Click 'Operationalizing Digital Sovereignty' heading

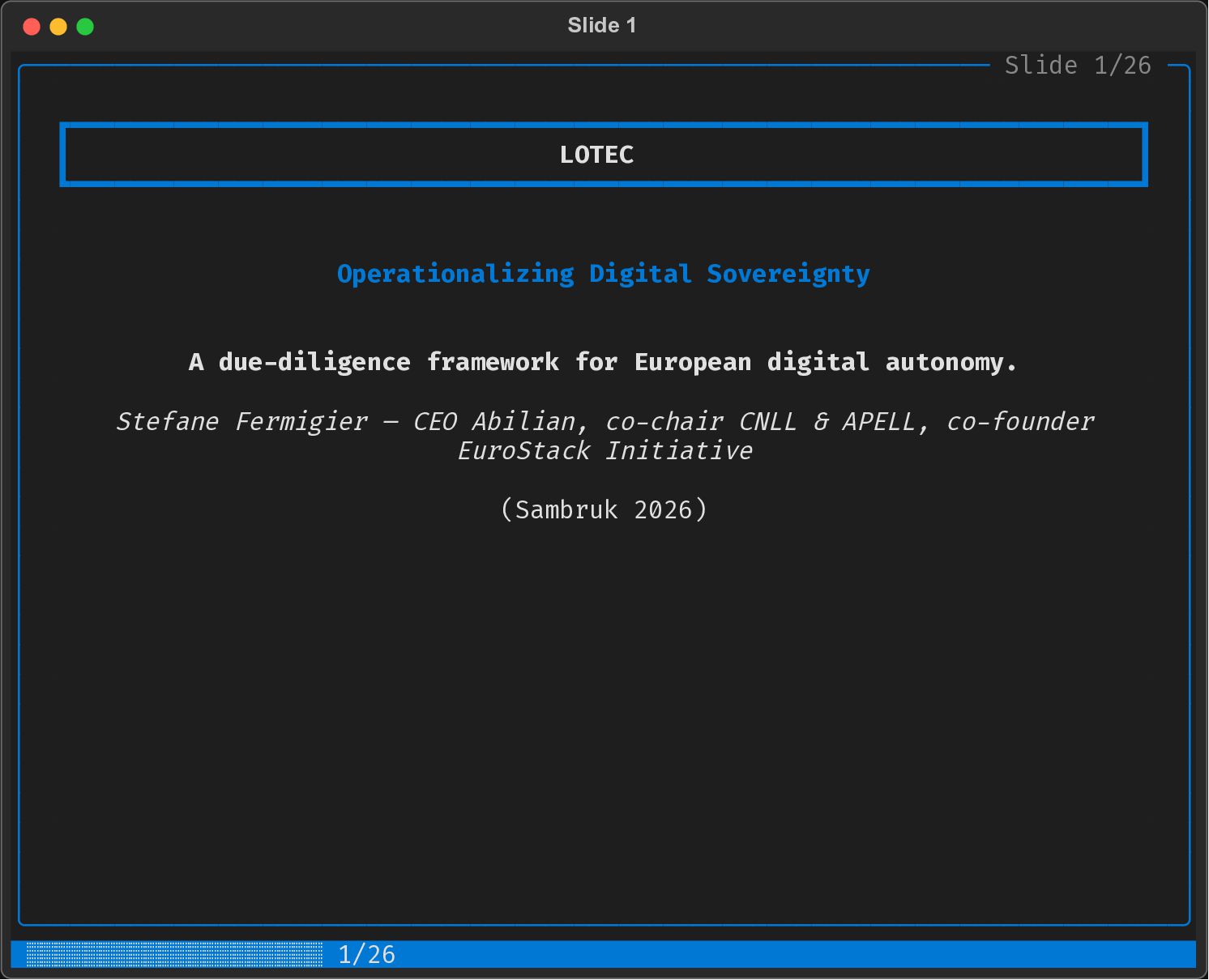(x=604, y=274)
